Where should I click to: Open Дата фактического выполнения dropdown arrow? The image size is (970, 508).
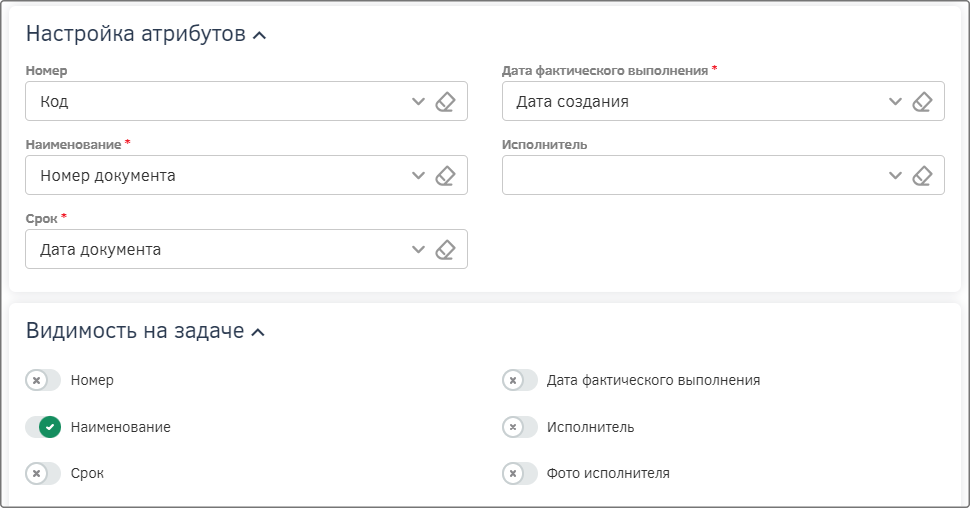(x=895, y=101)
